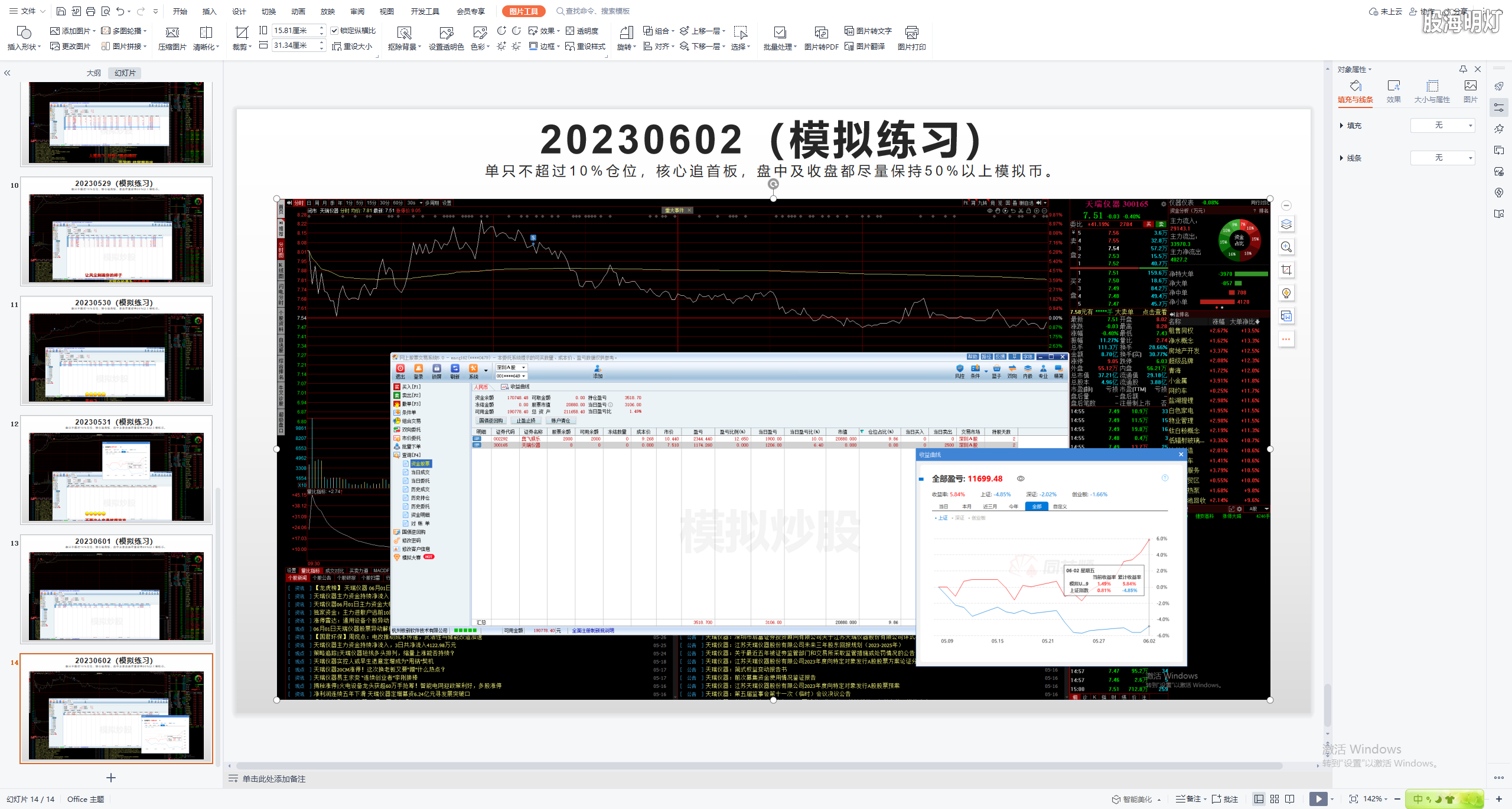Click the image rotation handle above picture
The image size is (1512, 809).
(773, 184)
